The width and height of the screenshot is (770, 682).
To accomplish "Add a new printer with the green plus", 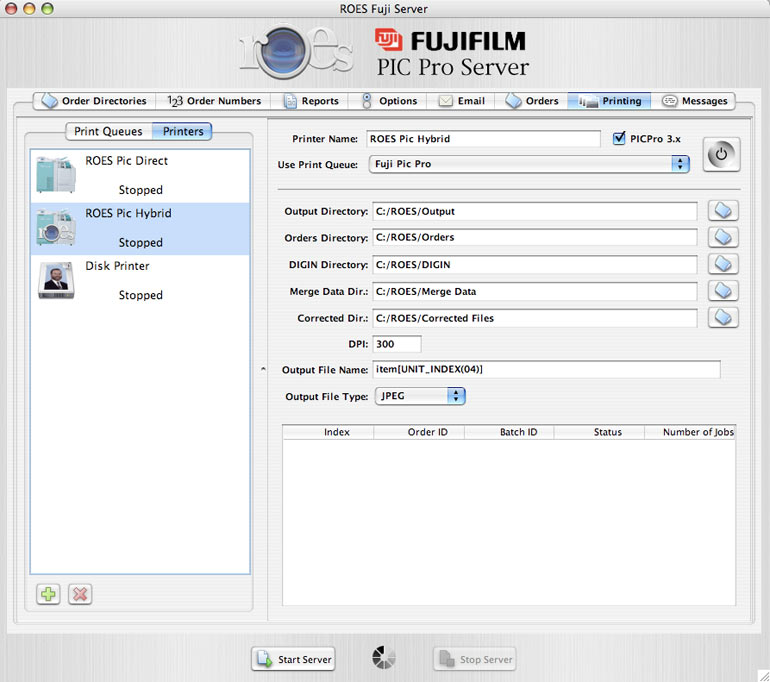I will (48, 594).
